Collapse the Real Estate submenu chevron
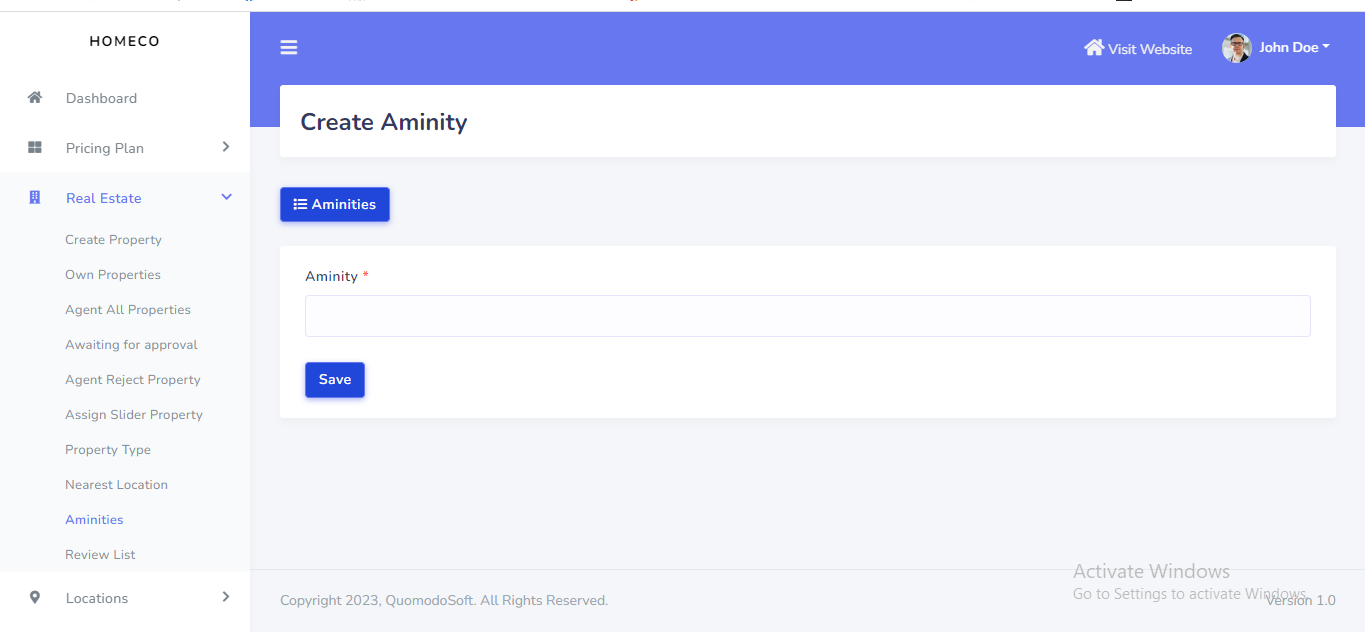This screenshot has width=1365, height=632. coord(226,198)
